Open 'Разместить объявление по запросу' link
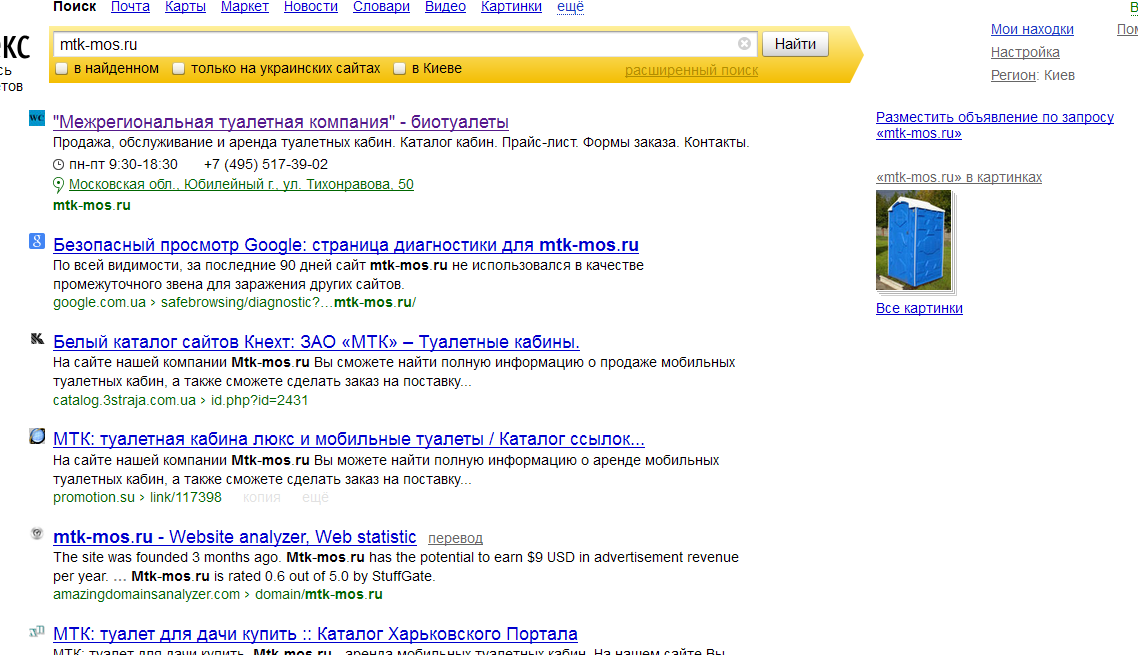The height and width of the screenshot is (655, 1138). click(994, 125)
